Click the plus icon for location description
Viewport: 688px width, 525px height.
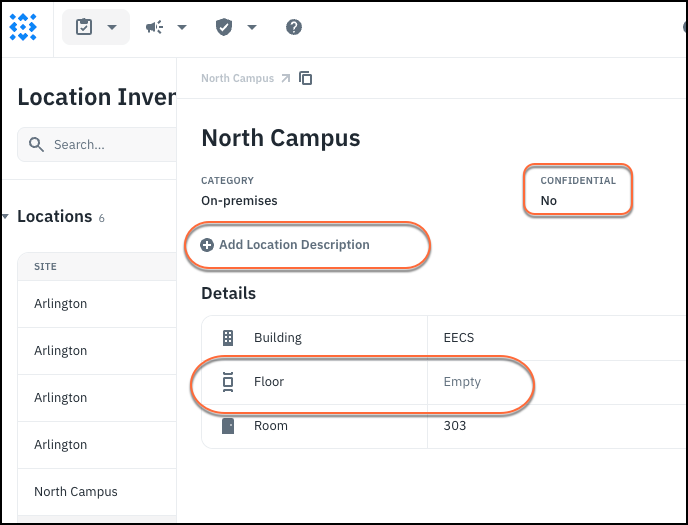(207, 245)
